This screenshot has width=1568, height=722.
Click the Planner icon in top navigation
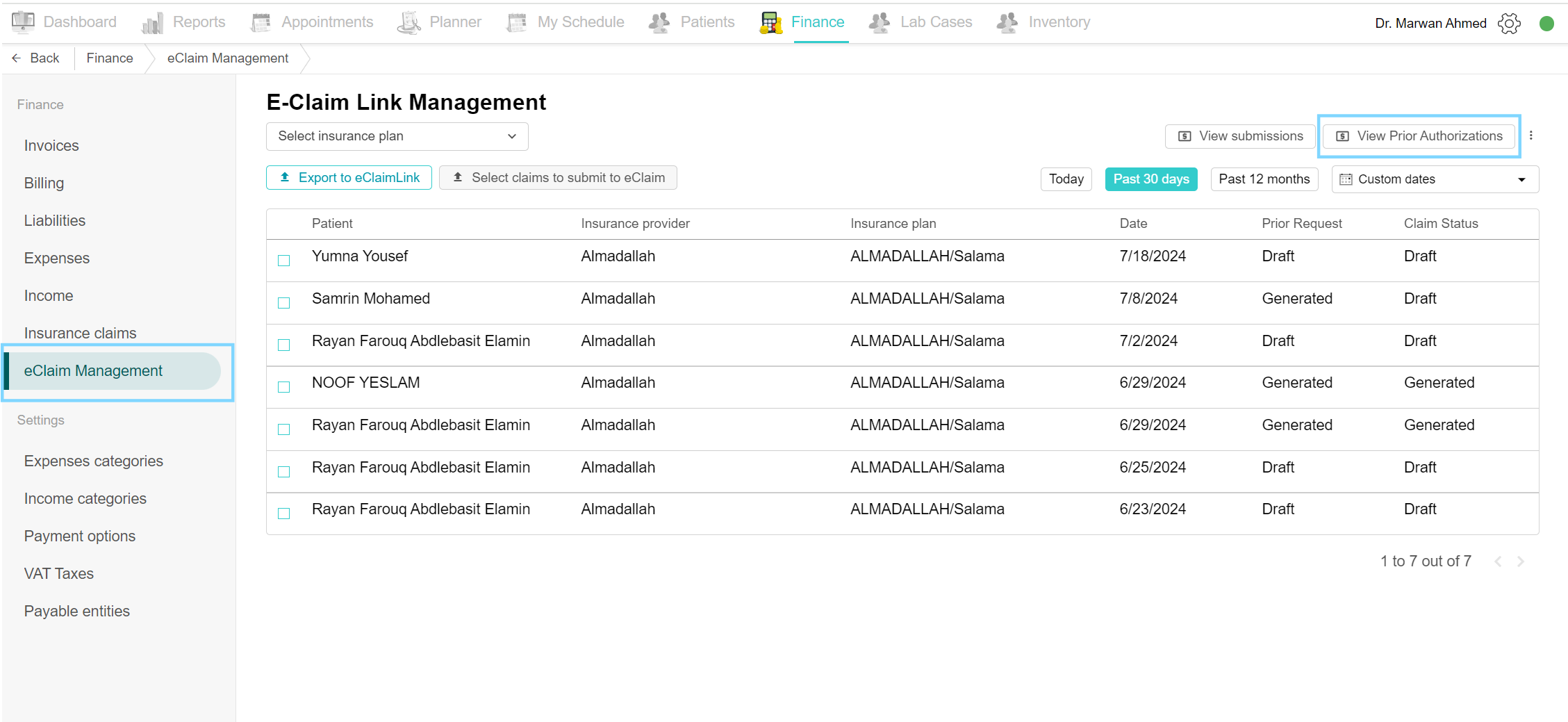(x=409, y=23)
